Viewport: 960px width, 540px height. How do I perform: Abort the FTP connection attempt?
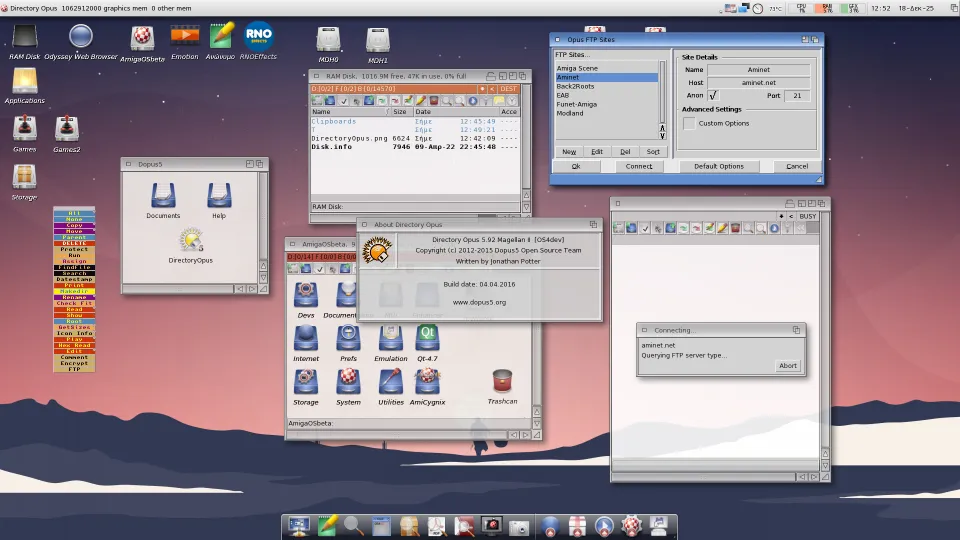pos(788,365)
